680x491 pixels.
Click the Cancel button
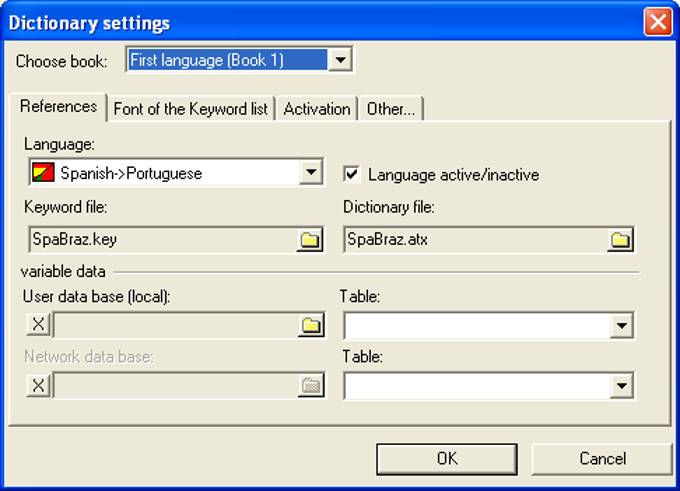point(602,458)
